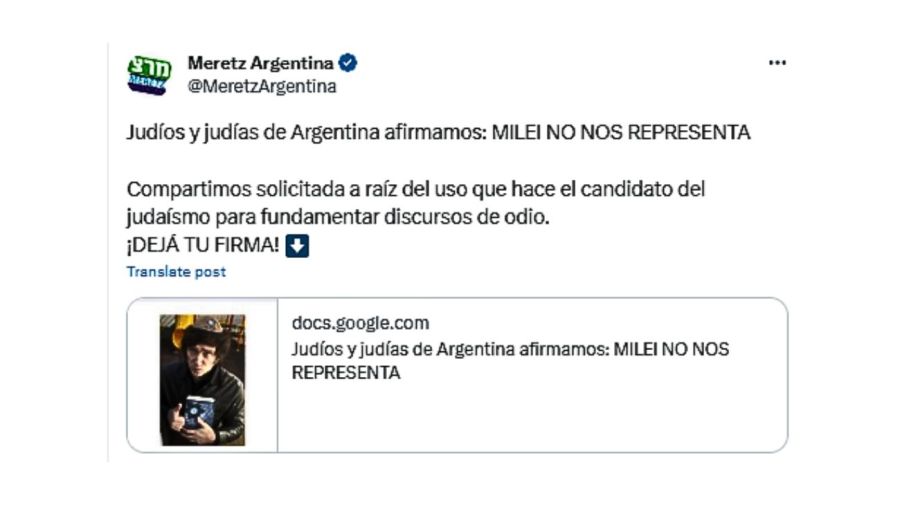Open the three-dot more options menu

point(777,63)
